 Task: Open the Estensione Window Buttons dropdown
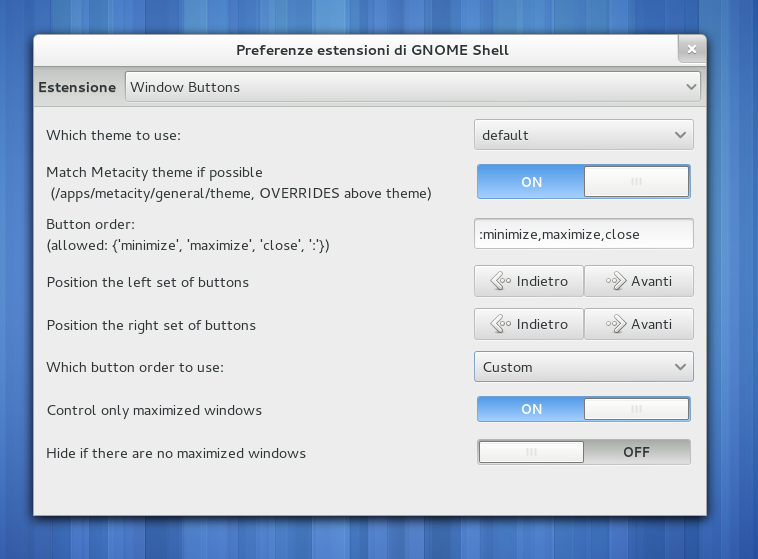[x=412, y=87]
